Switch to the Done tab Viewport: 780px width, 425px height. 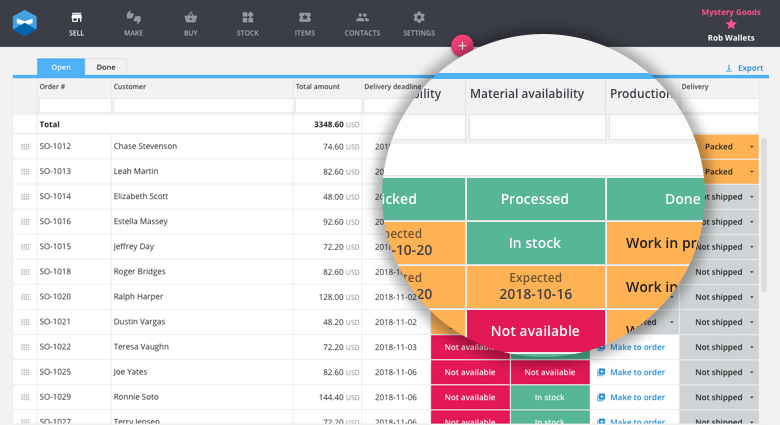[x=105, y=67]
